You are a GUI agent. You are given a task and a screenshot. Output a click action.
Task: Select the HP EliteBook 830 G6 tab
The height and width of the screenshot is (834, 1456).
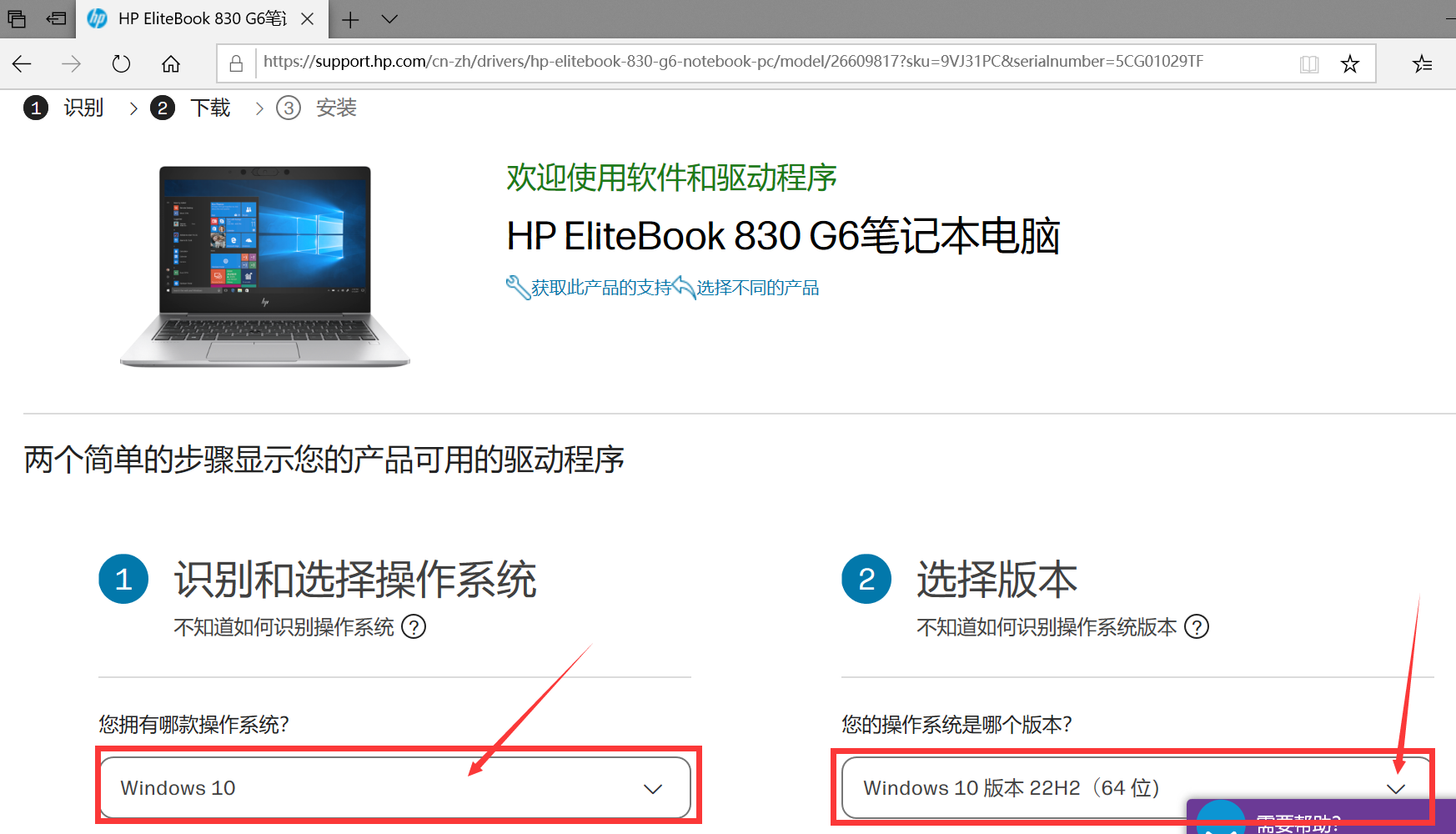(x=201, y=18)
